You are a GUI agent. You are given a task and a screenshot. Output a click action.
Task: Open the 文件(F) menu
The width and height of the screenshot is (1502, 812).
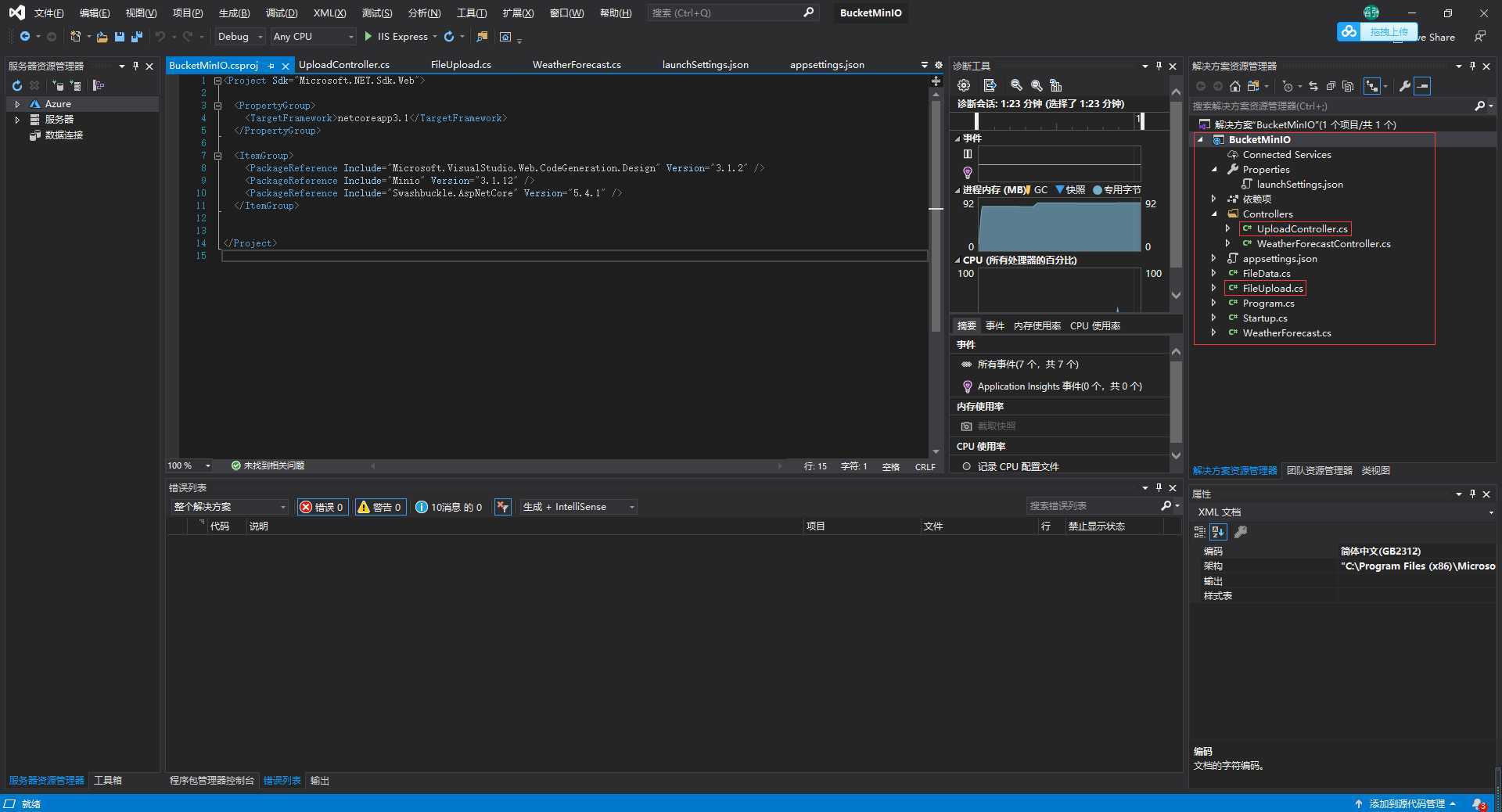pos(49,13)
